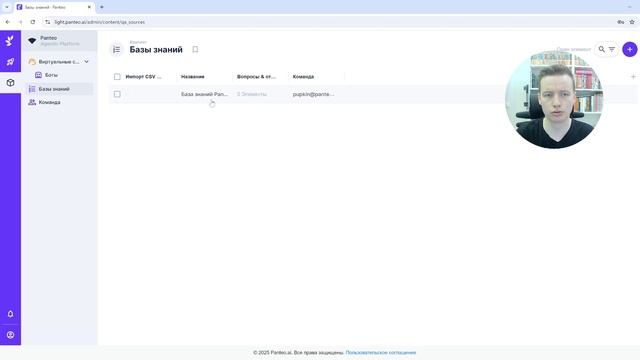Open the translate icon in address bar
Screen dimensions: 640x360
coord(620,22)
